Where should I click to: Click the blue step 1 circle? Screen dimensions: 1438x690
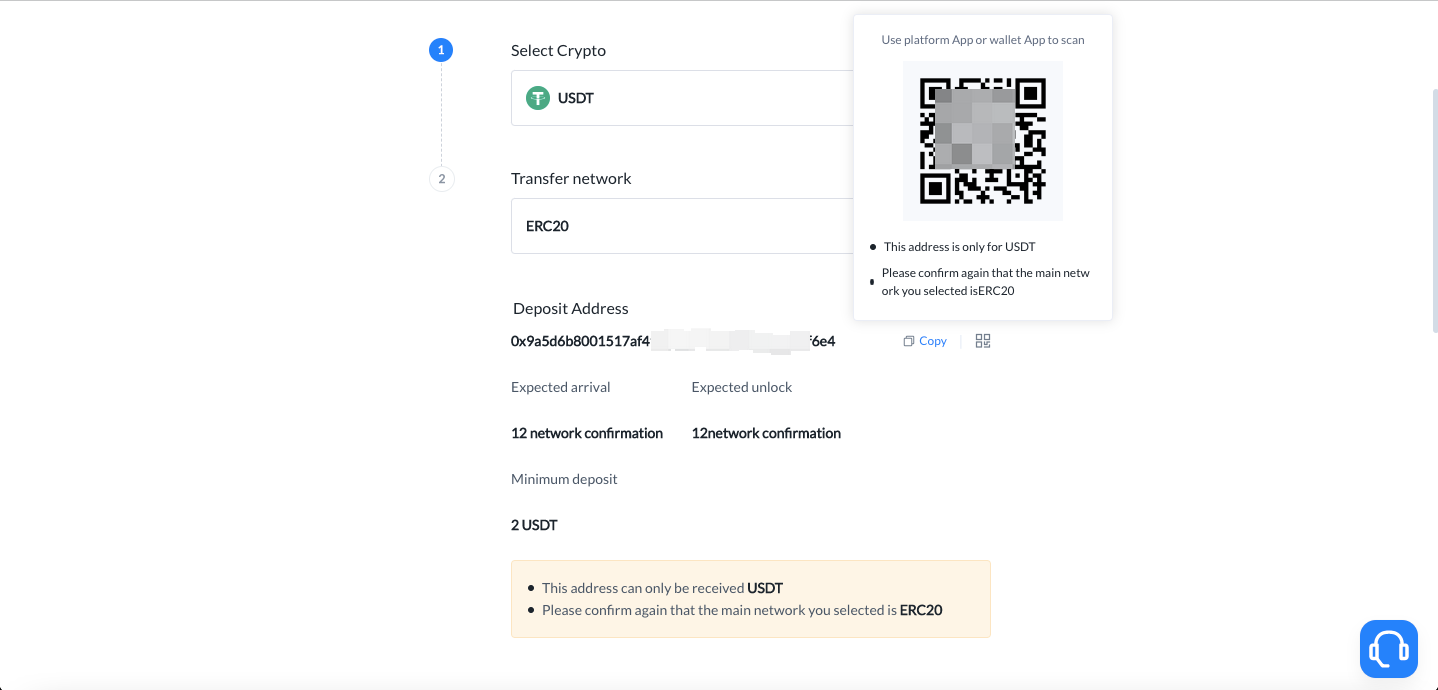coord(441,50)
